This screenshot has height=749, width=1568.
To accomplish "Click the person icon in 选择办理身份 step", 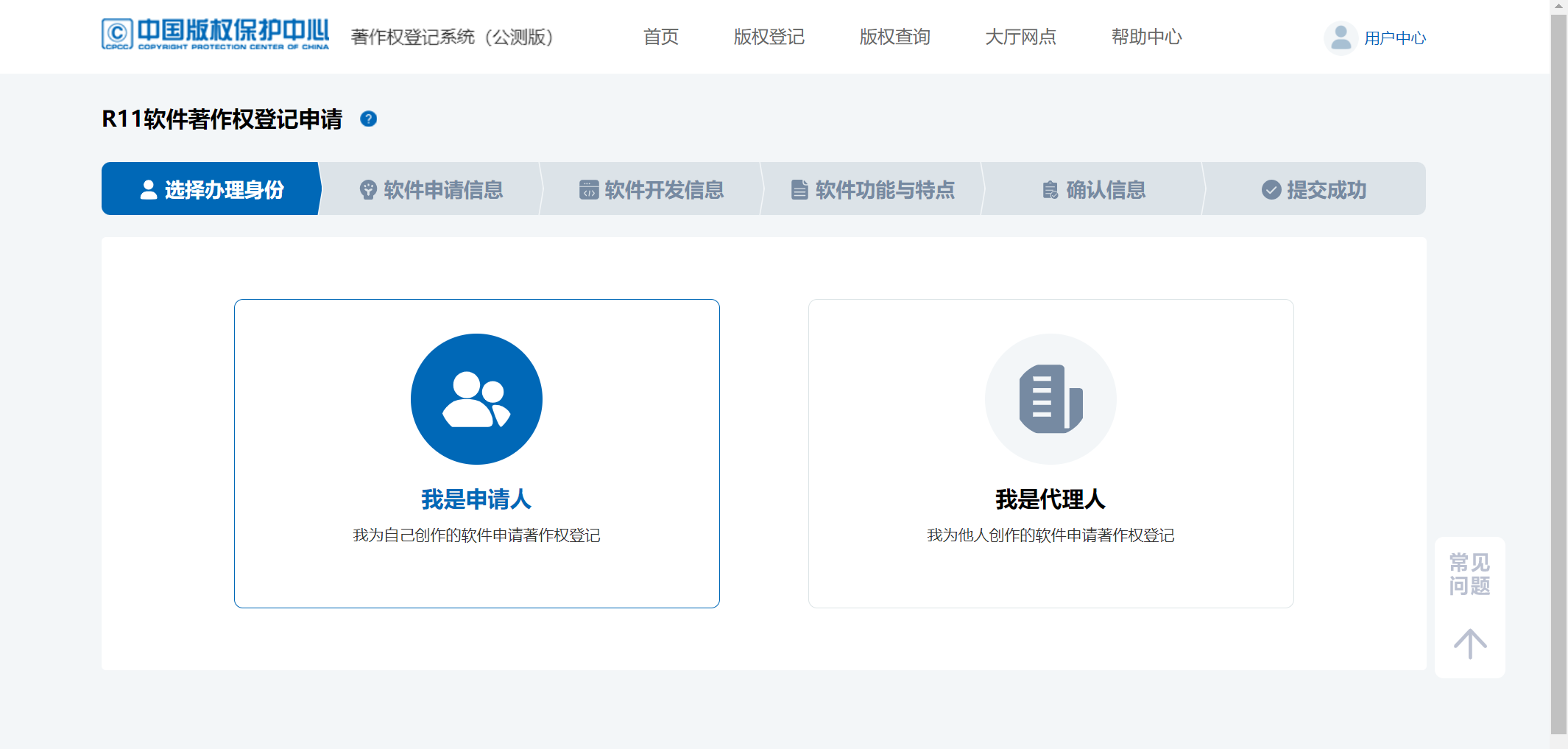I will coord(149,190).
